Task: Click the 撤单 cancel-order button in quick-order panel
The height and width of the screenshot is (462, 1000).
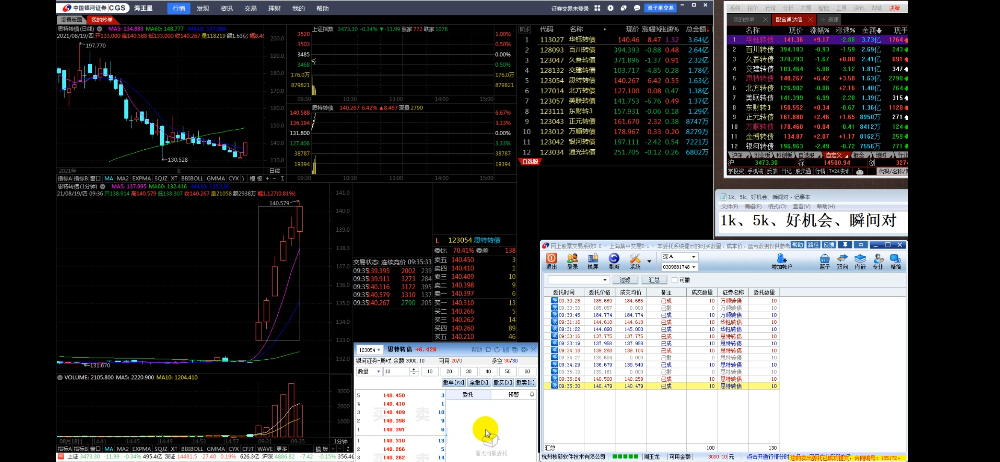Action: [x=453, y=382]
